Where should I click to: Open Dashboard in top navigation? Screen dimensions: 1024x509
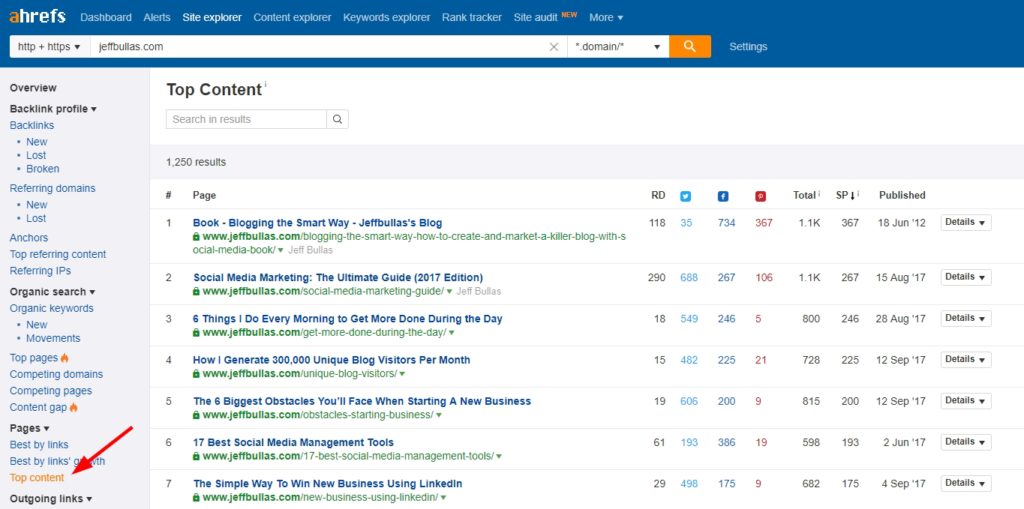tap(106, 18)
